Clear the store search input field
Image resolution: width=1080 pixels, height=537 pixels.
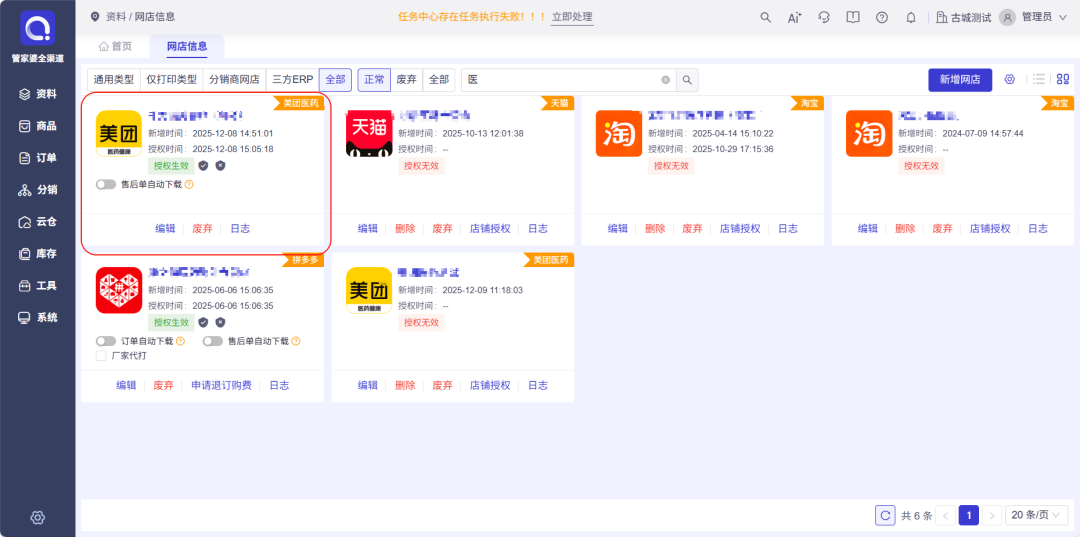pos(666,80)
